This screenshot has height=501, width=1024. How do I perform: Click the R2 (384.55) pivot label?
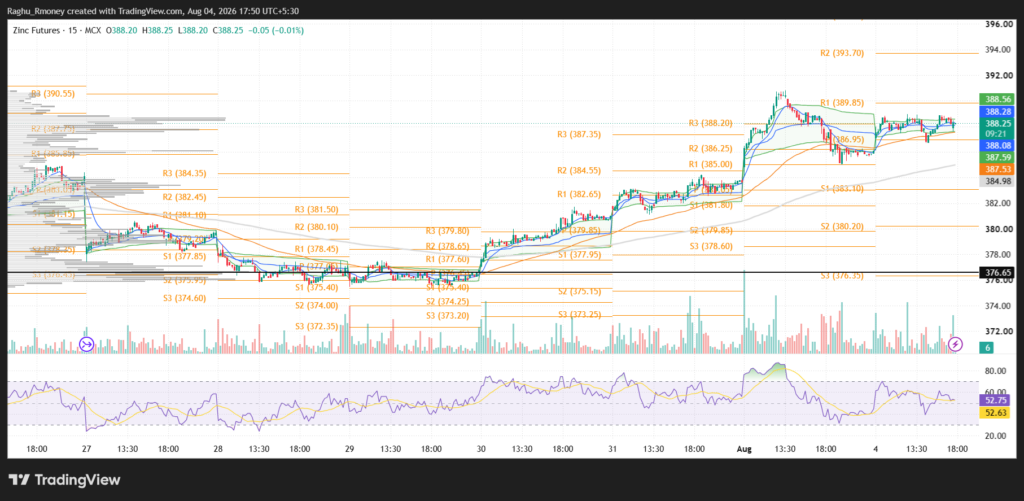tap(579, 170)
